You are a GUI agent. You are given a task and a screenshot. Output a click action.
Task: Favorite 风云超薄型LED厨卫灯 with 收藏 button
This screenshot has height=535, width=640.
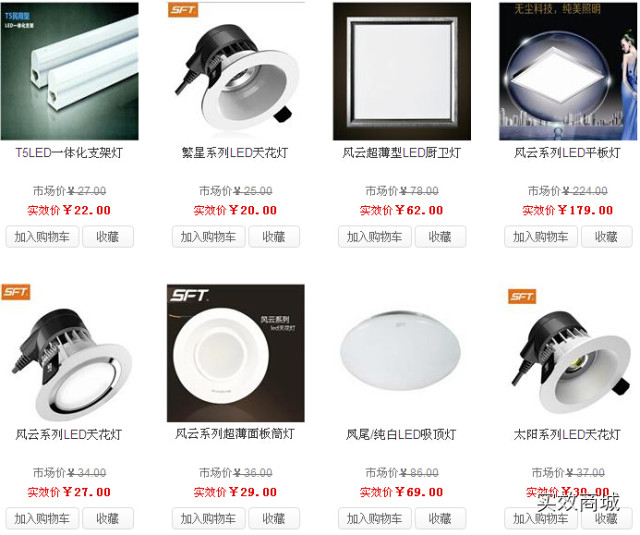(440, 237)
